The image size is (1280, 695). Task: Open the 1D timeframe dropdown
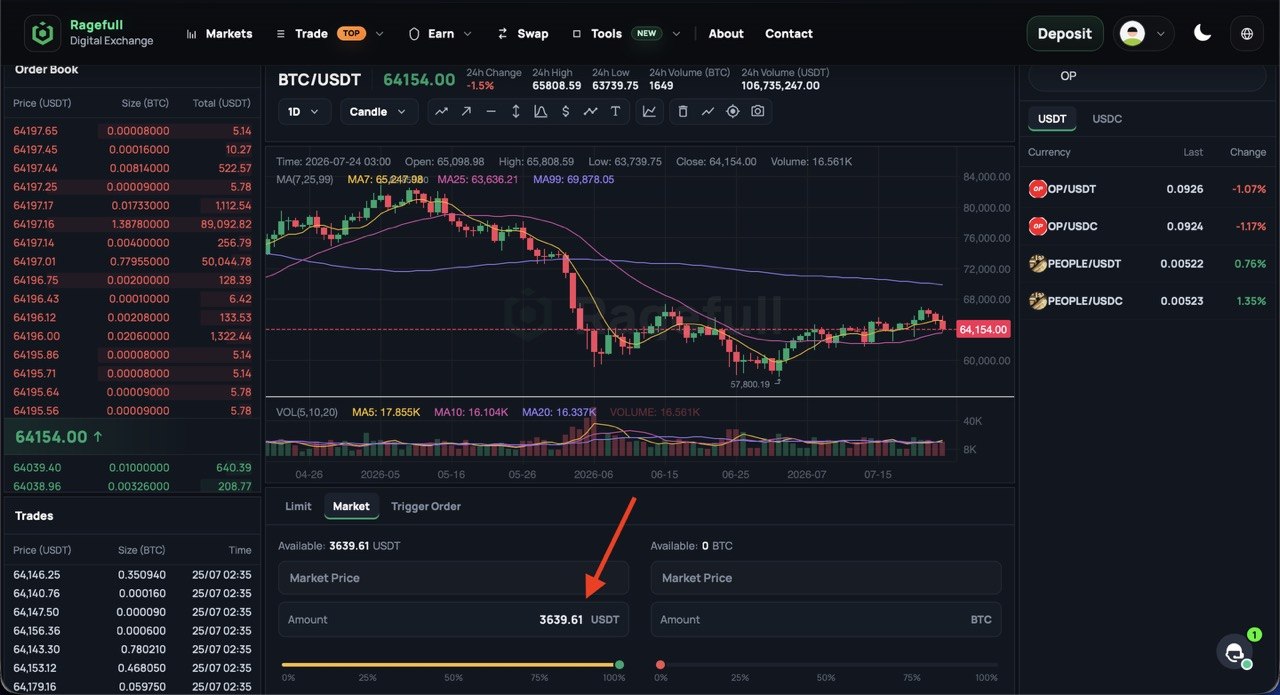pyautogui.click(x=304, y=112)
